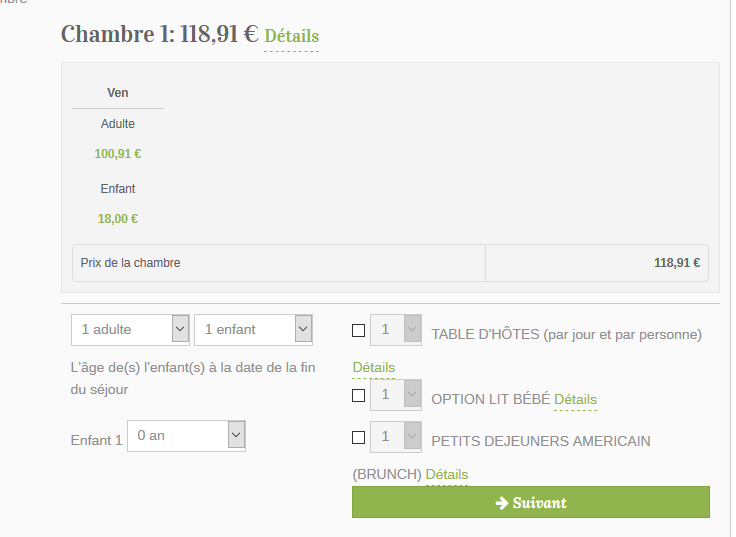Click the Chambre 1 price heading
The image size is (736, 537).
159,34
